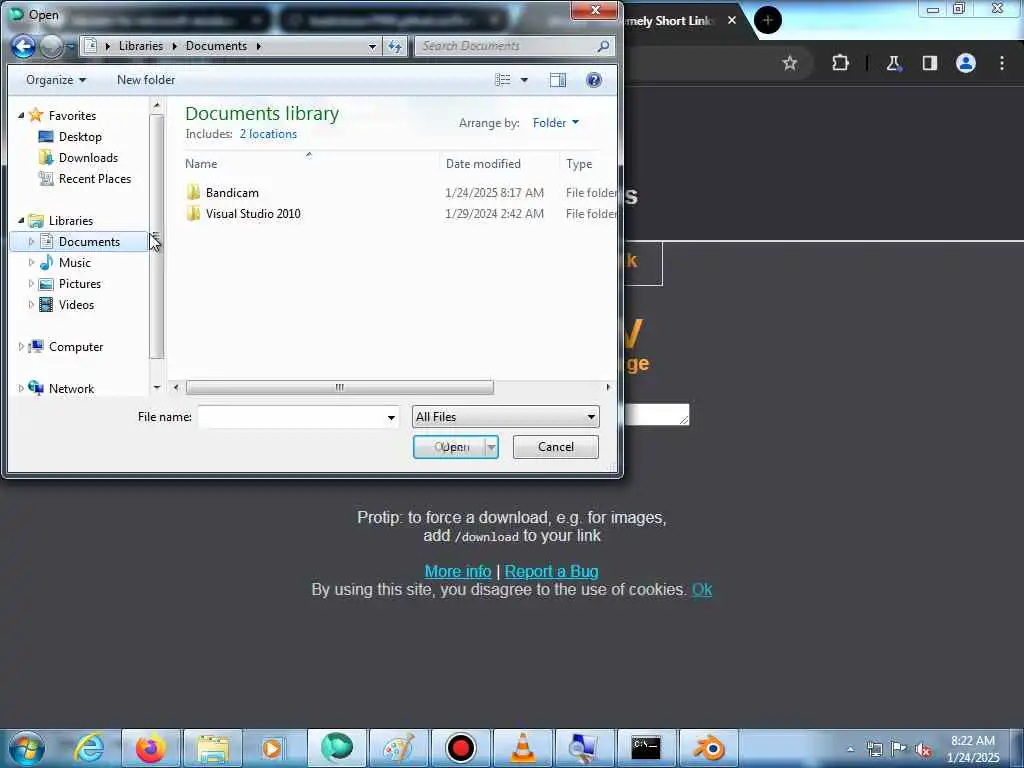Cancel the Open dialog
This screenshot has width=1024, height=768.
(x=556, y=447)
